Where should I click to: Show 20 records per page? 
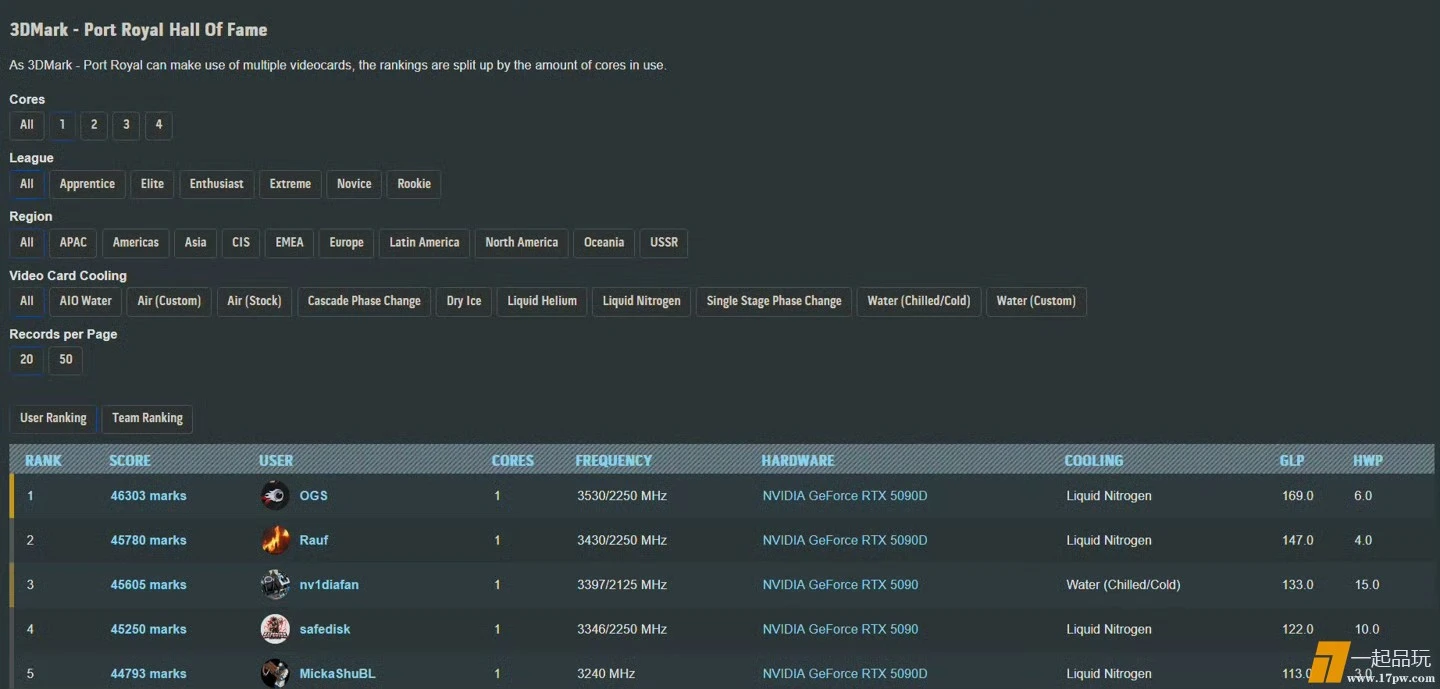[27, 360]
